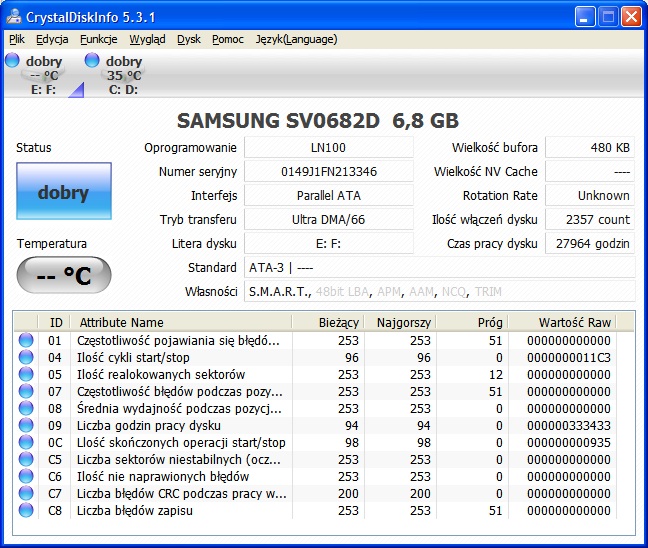Open the Pomoc menu
Image resolution: width=648 pixels, height=548 pixels.
228,39
